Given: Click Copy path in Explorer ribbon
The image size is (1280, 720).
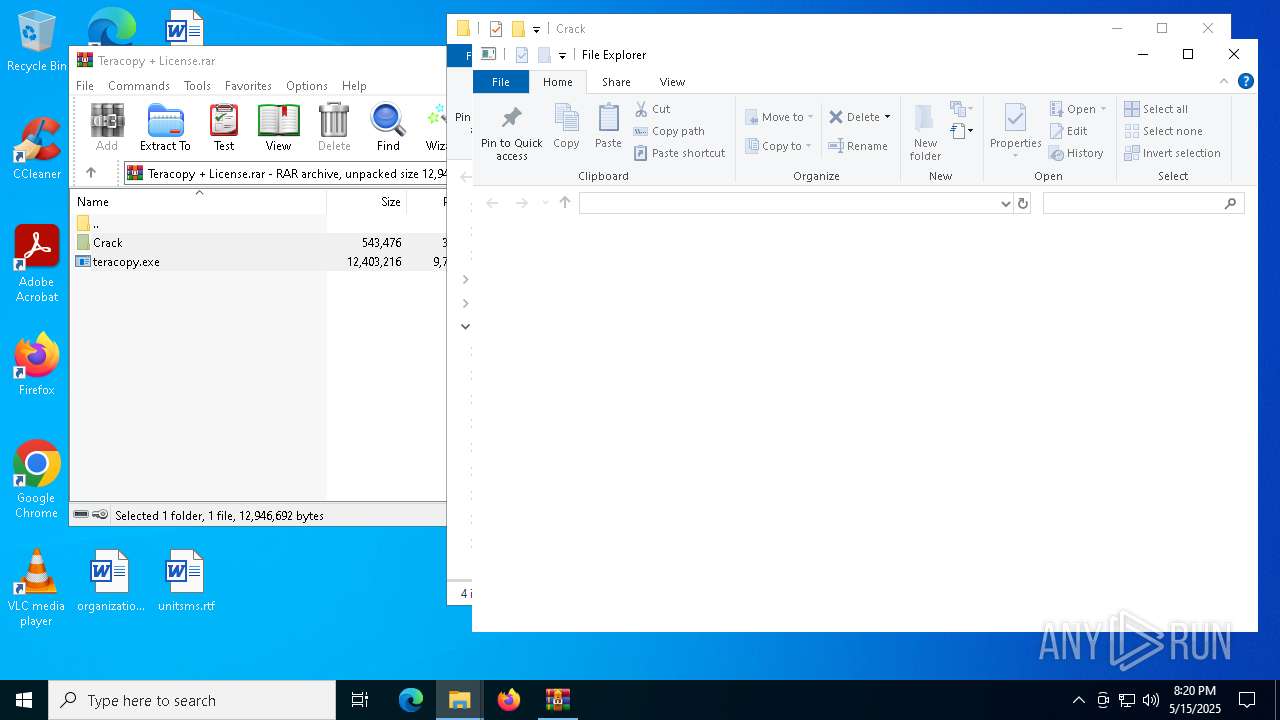Looking at the screenshot, I should click(x=669, y=131).
